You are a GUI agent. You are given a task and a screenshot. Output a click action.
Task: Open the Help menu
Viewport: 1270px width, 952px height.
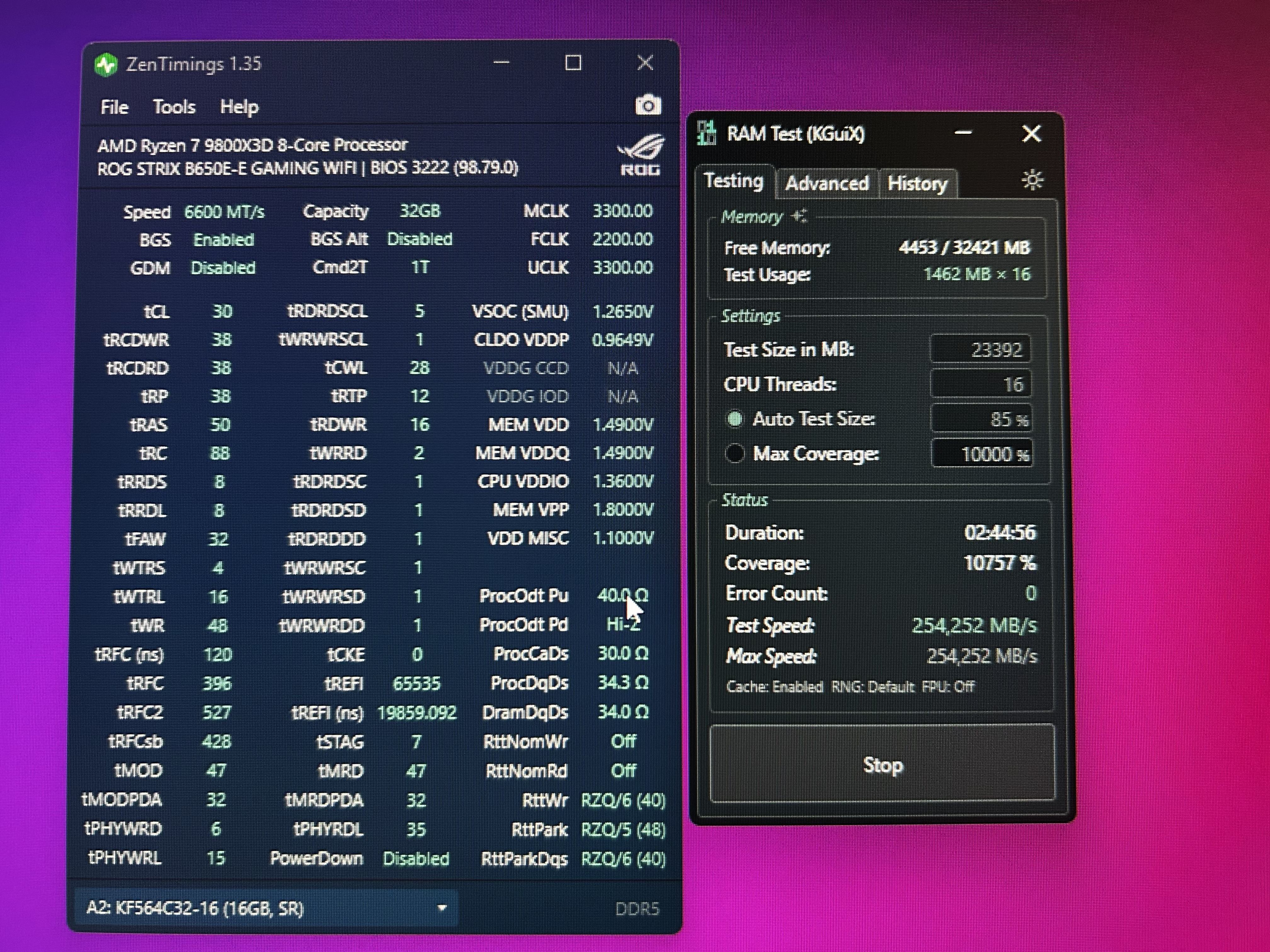239,107
